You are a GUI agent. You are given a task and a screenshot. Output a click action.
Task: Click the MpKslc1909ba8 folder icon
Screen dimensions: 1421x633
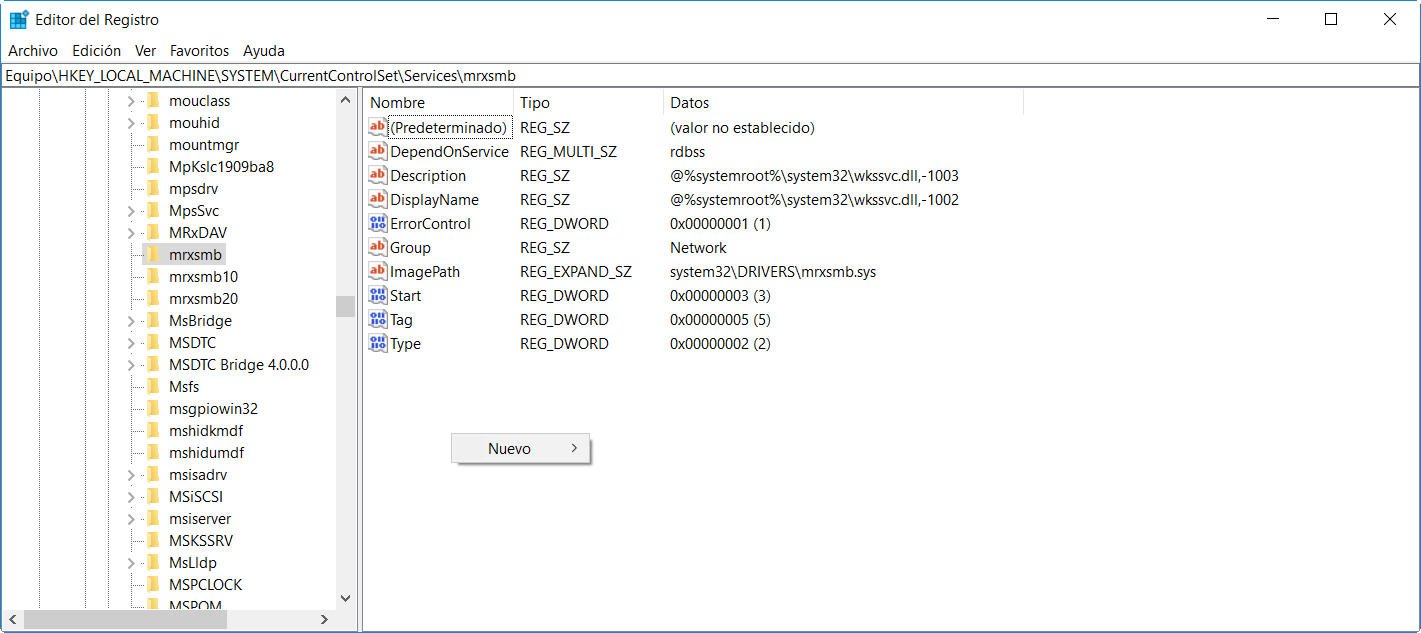click(x=152, y=167)
